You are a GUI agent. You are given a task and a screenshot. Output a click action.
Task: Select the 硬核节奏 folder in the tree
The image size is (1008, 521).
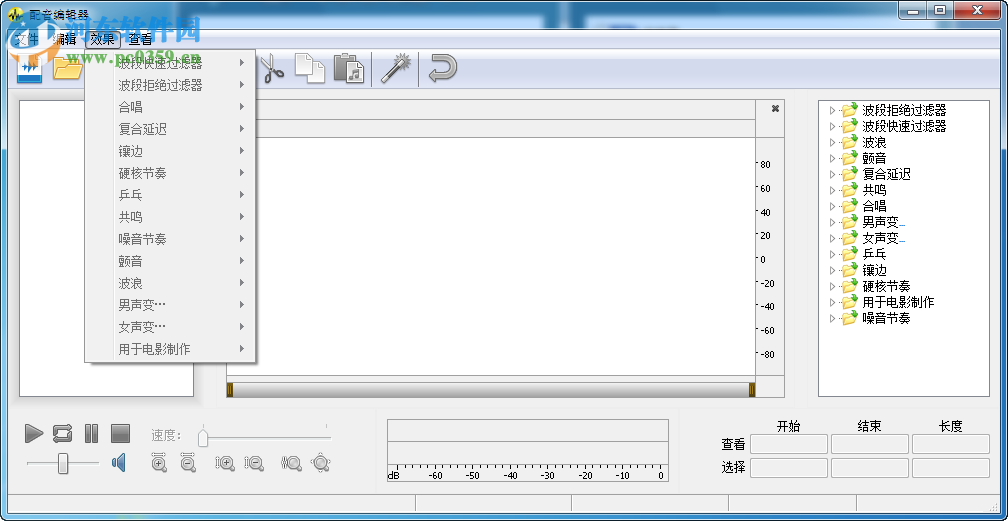coord(876,286)
